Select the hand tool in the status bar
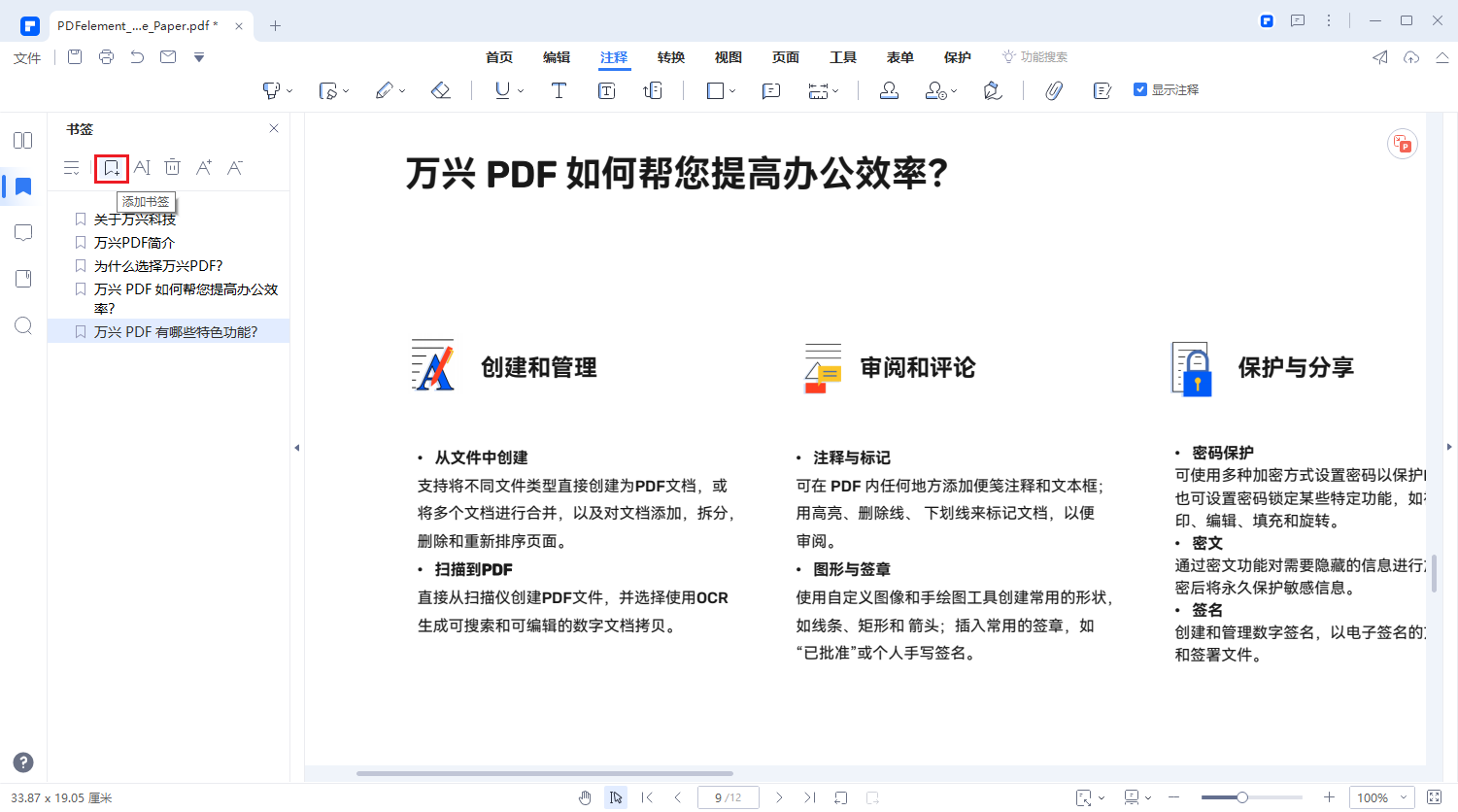Image resolution: width=1458 pixels, height=812 pixels. [586, 796]
